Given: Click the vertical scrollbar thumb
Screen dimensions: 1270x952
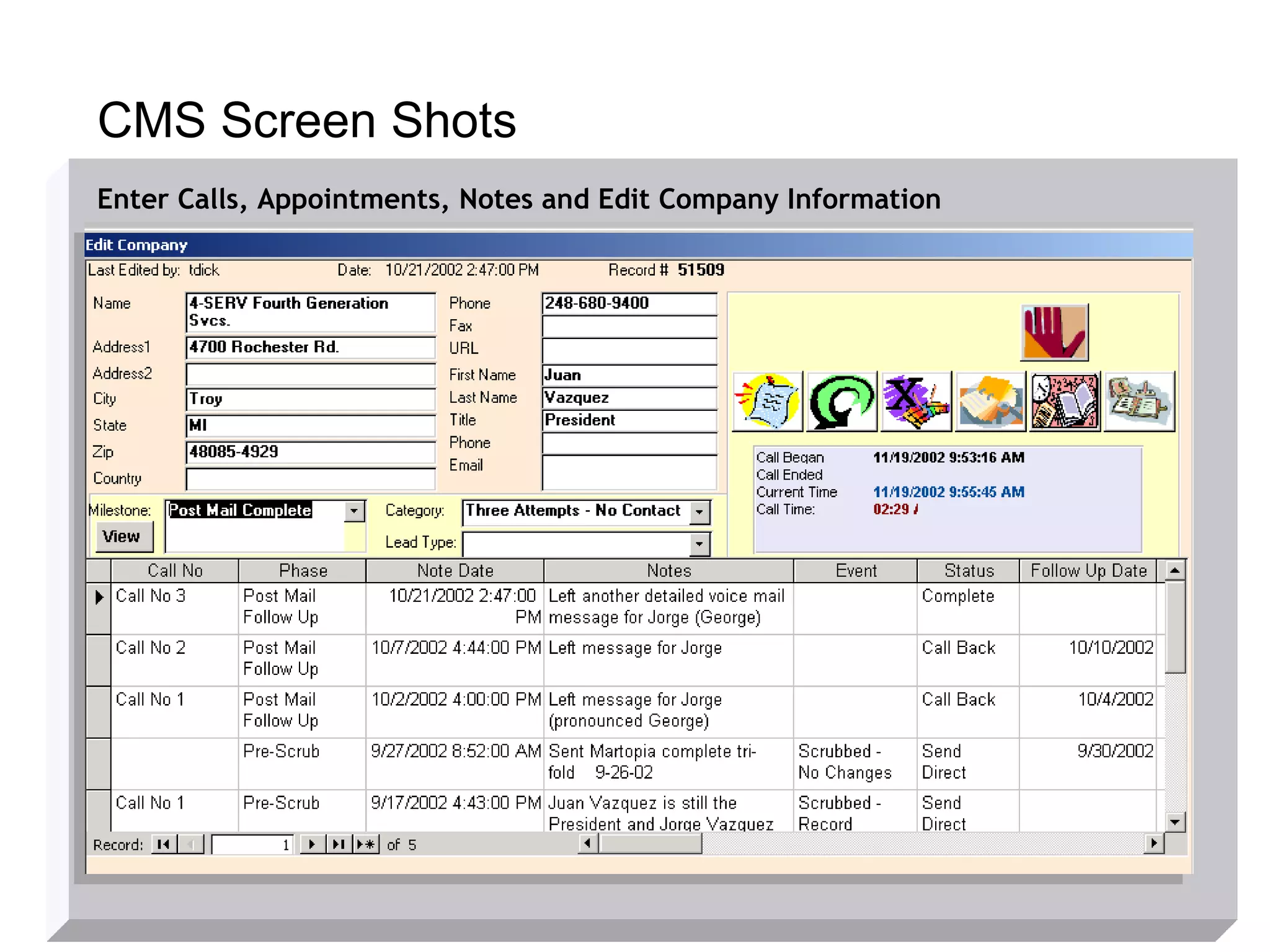Looking at the screenshot, I should point(1175,627).
